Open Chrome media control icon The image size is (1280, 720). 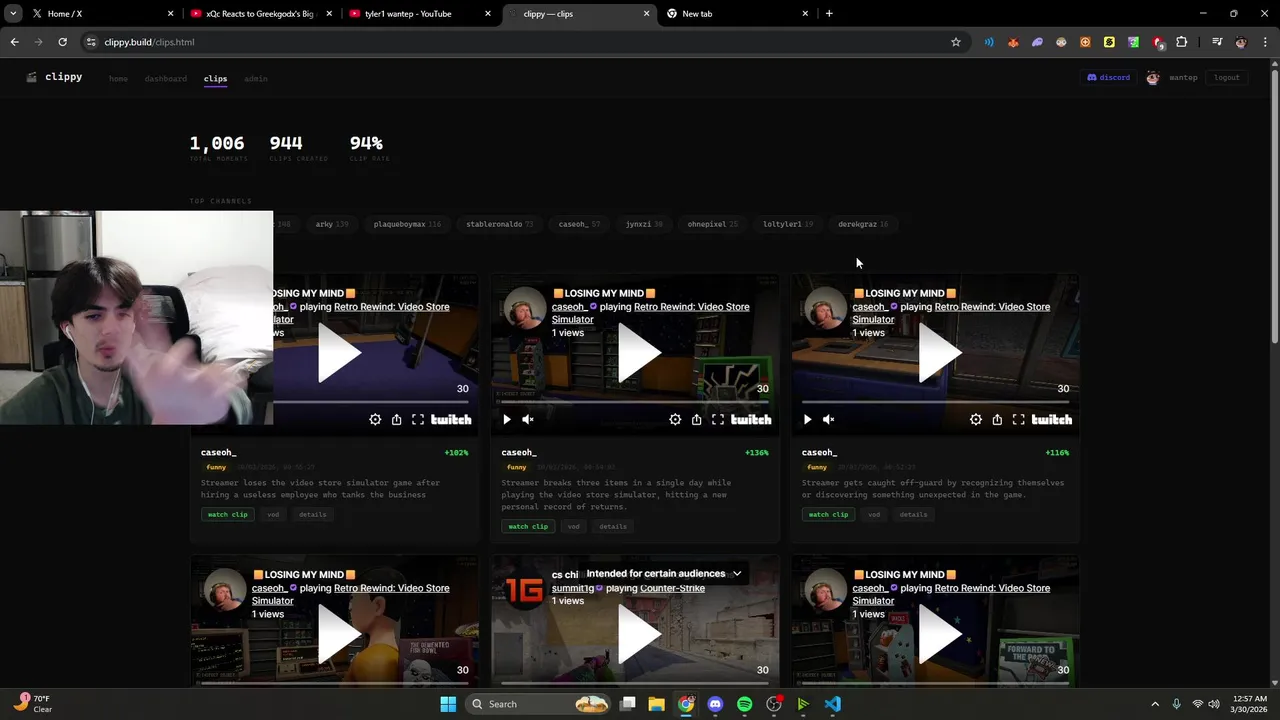[1217, 42]
